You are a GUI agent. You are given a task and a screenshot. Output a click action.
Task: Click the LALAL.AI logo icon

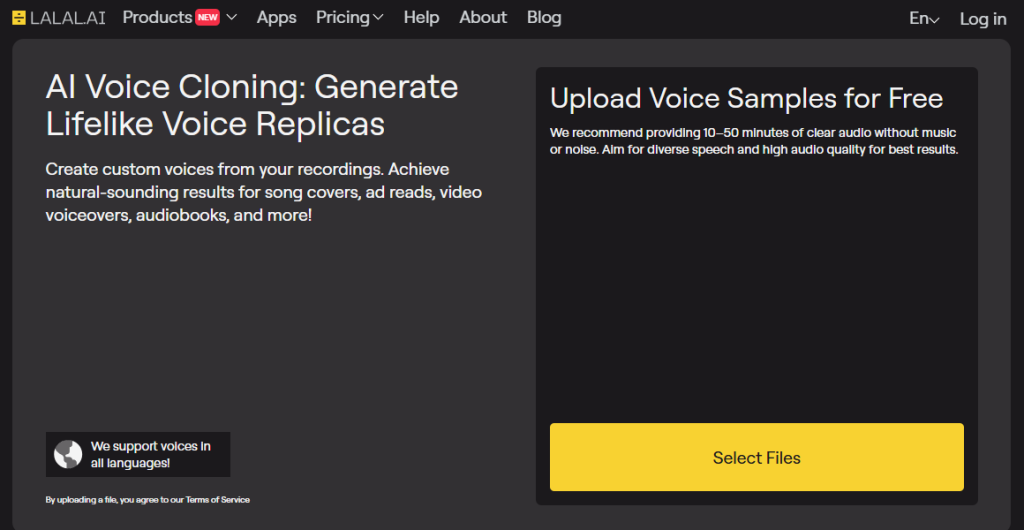tap(19, 18)
